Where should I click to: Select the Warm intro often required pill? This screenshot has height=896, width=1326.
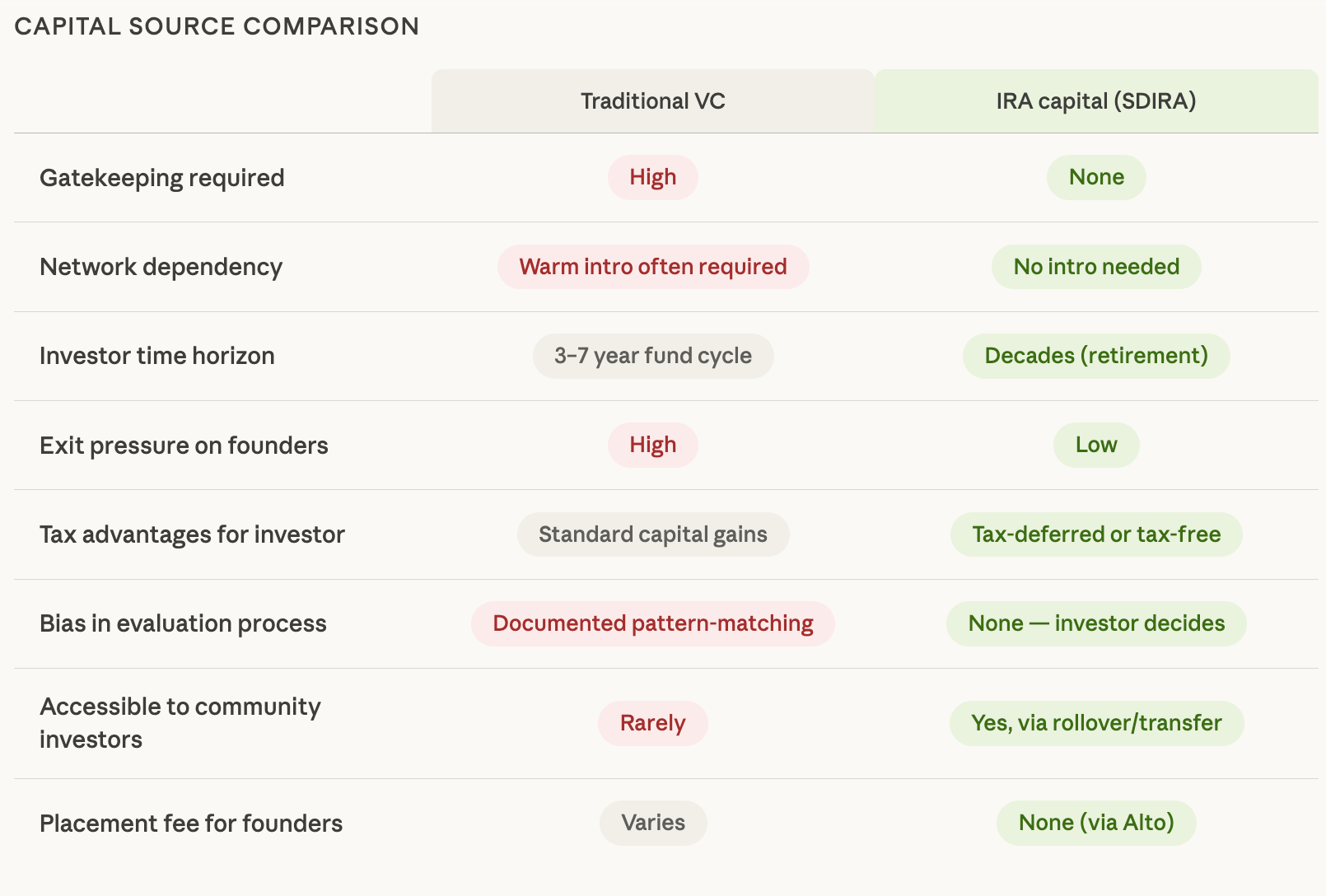652,267
